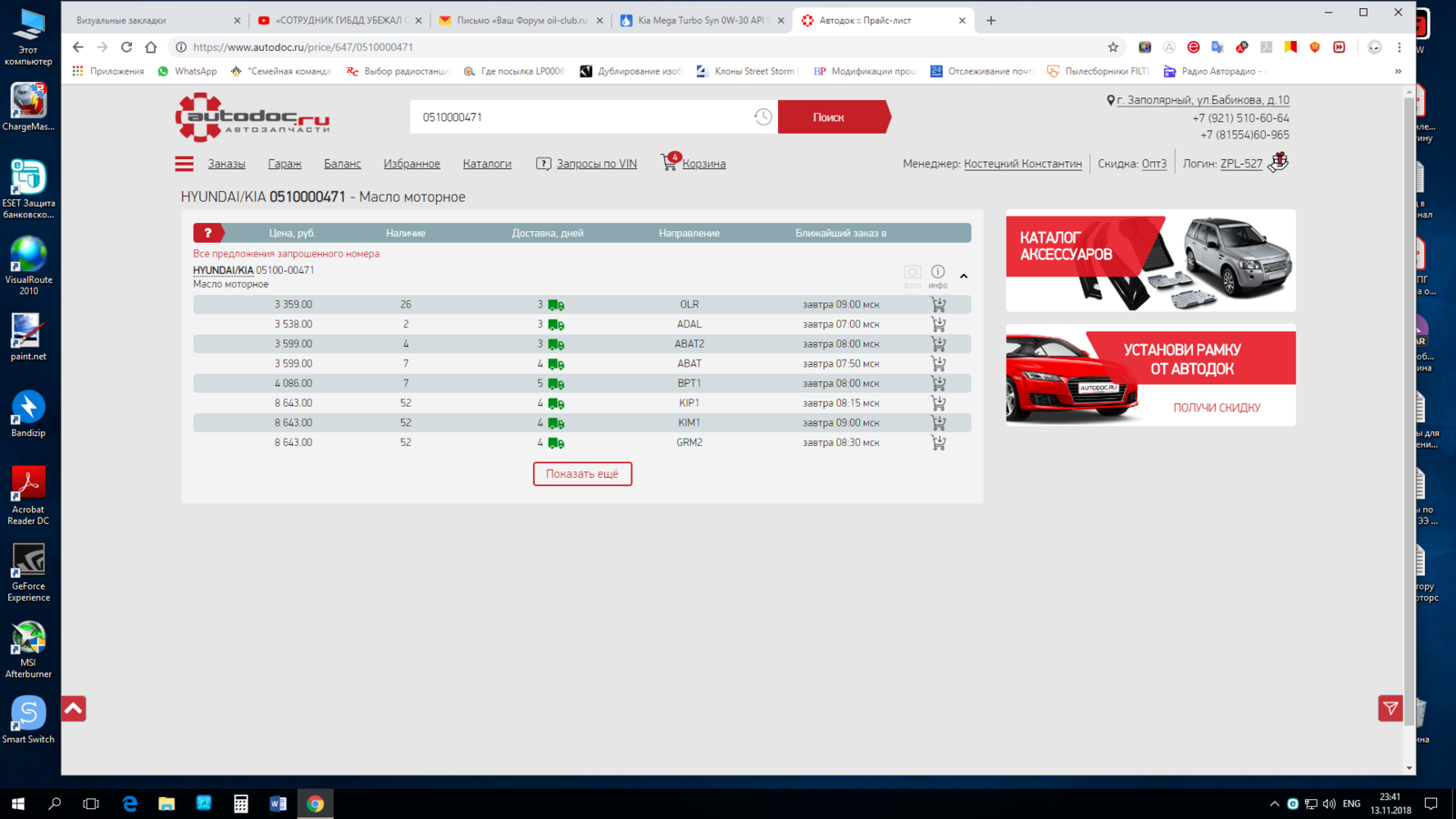Open the Гараж menu item
Screen dimensions: 1456x819
pos(285,164)
